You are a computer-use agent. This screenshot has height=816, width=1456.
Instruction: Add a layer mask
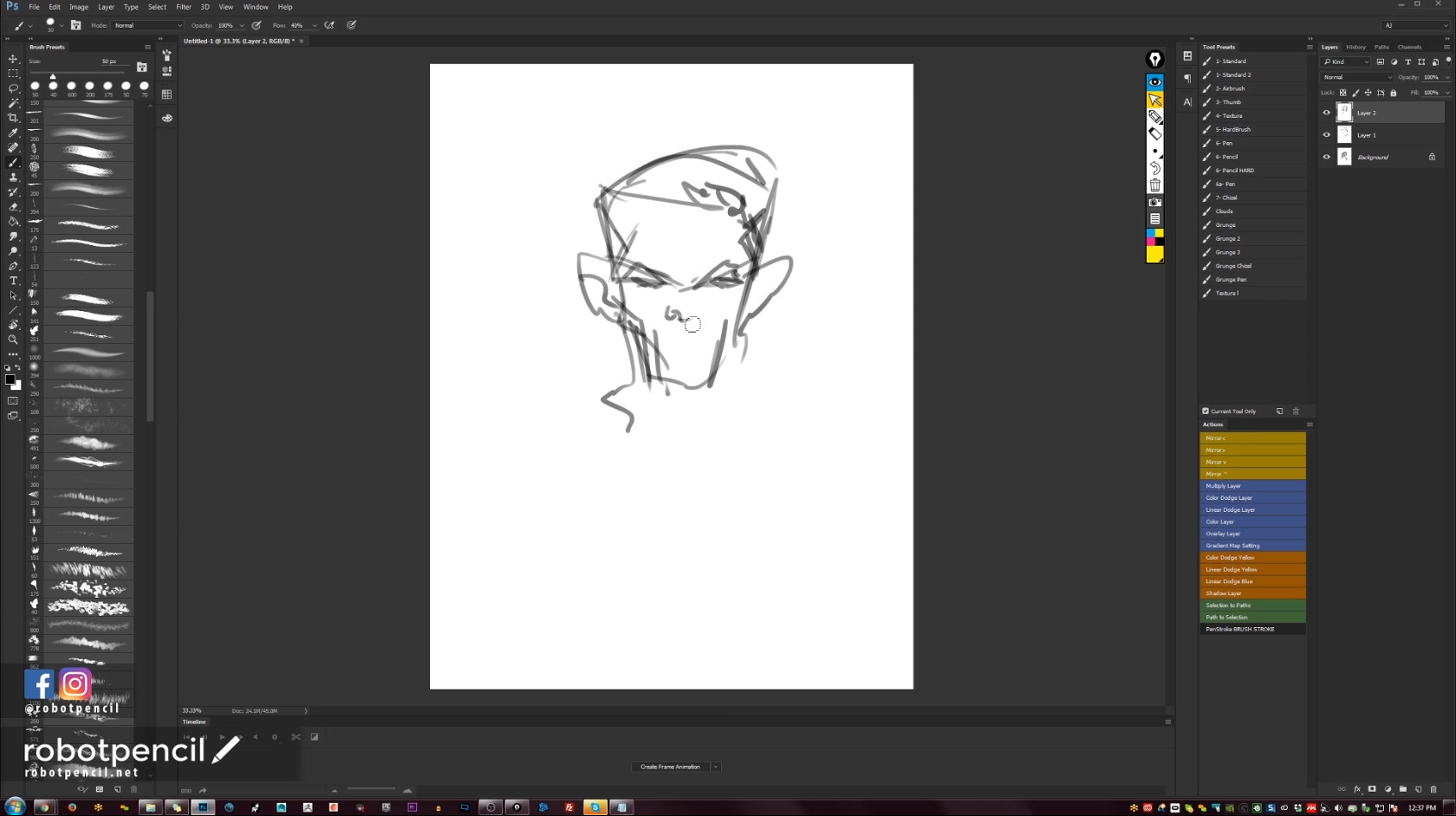click(1372, 789)
